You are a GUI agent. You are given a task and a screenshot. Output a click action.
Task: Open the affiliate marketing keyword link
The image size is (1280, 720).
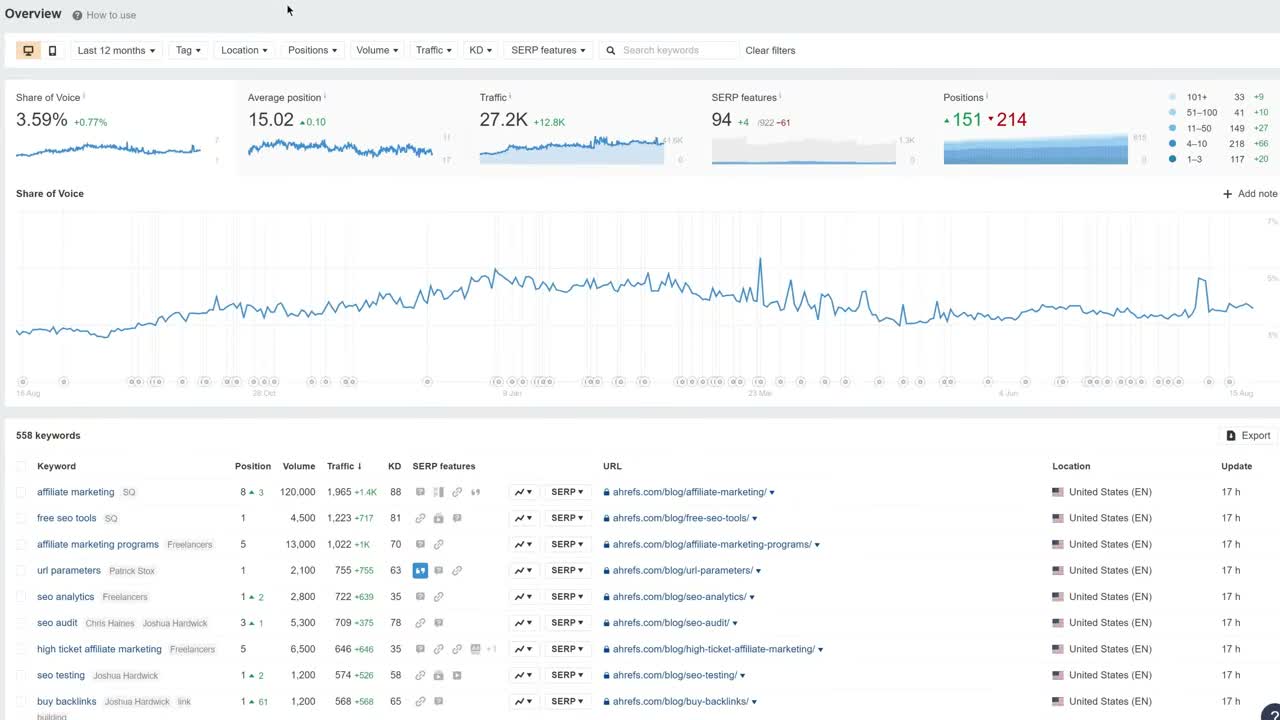pos(76,492)
